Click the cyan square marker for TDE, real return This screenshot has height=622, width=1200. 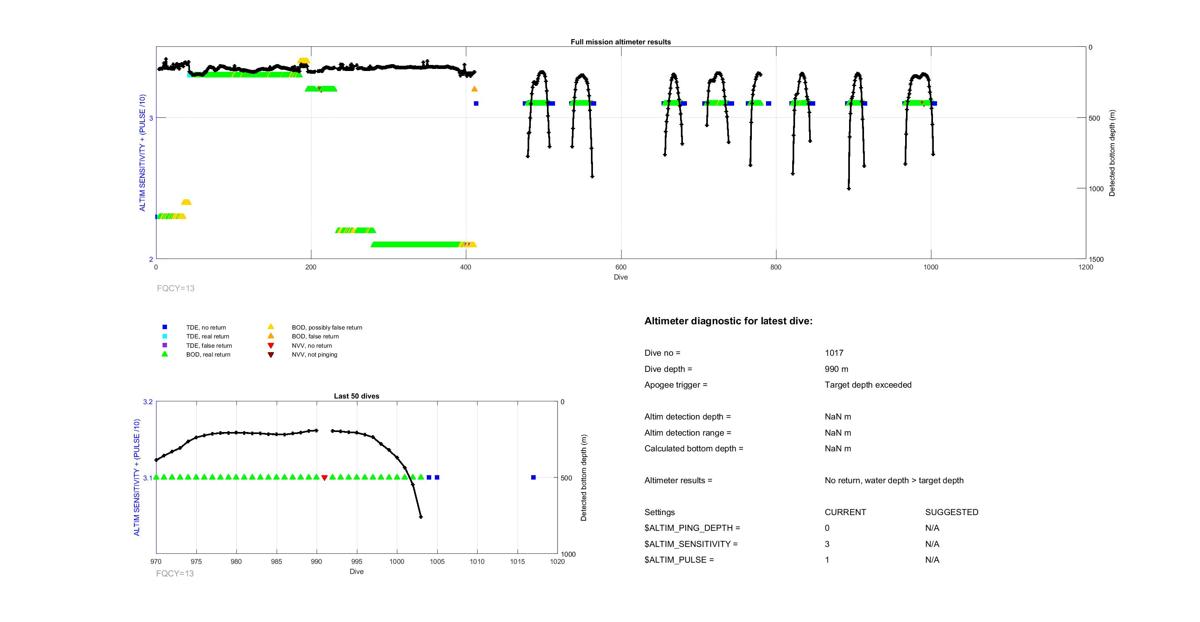(166, 336)
